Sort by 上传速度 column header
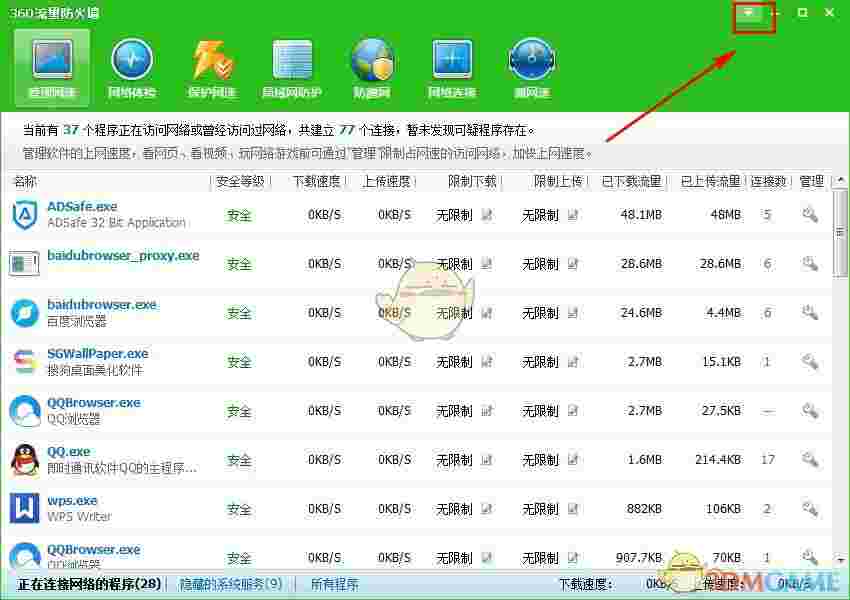This screenshot has width=850, height=600. pos(386,182)
